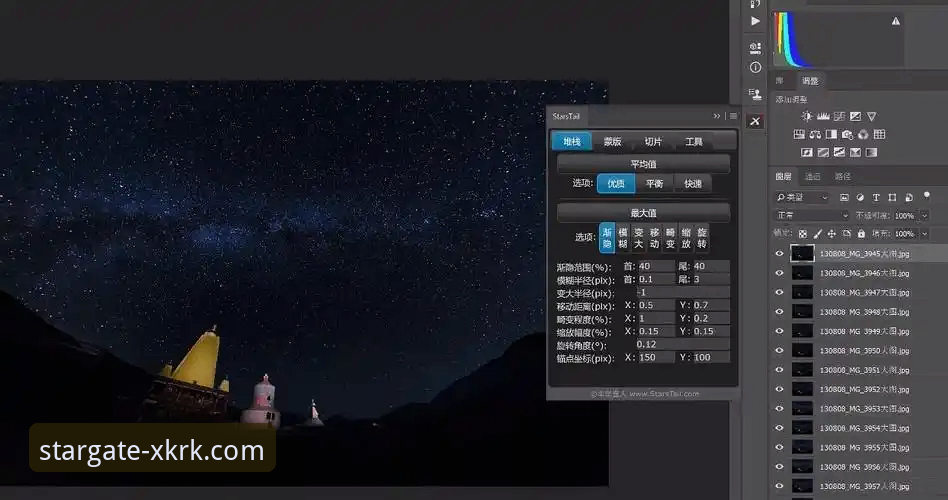Open the opacity 100% slider arrow
Image resolution: width=948 pixels, height=500 pixels.
click(x=924, y=215)
